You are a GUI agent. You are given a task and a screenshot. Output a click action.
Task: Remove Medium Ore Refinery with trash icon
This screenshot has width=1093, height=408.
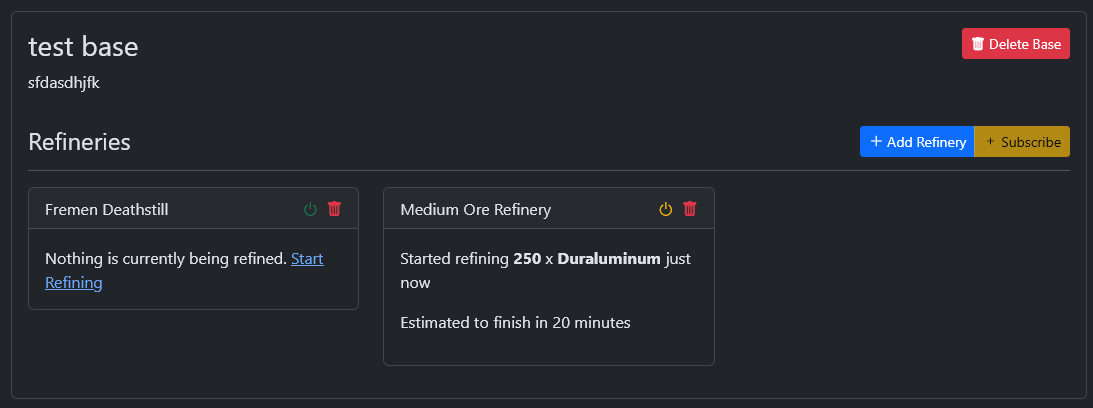coord(690,209)
